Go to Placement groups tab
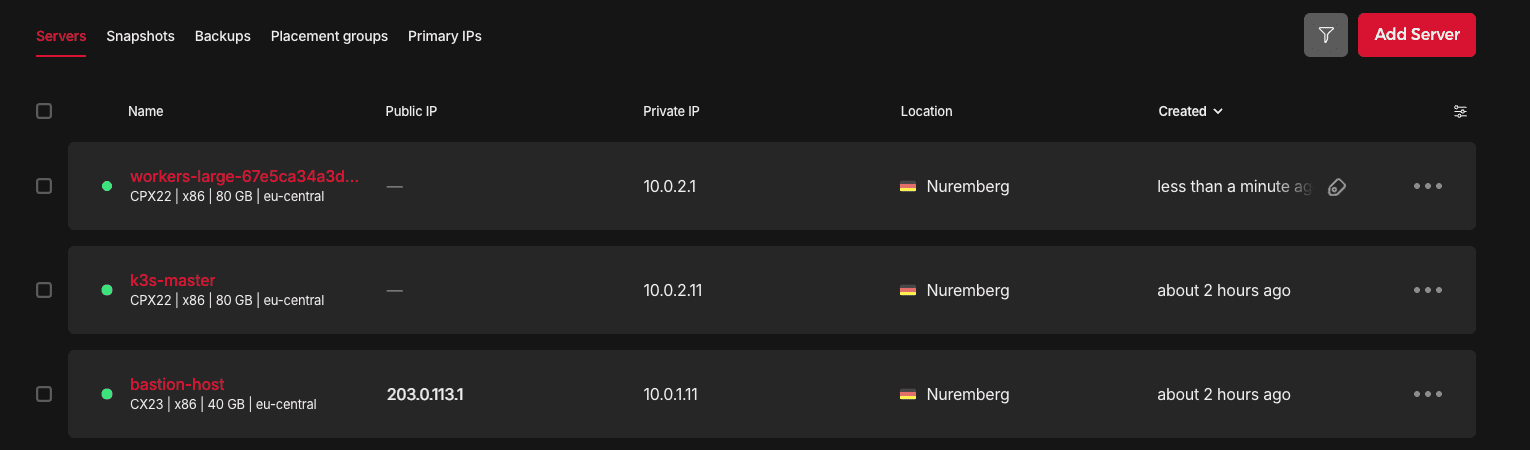The height and width of the screenshot is (450, 1530). (x=329, y=36)
